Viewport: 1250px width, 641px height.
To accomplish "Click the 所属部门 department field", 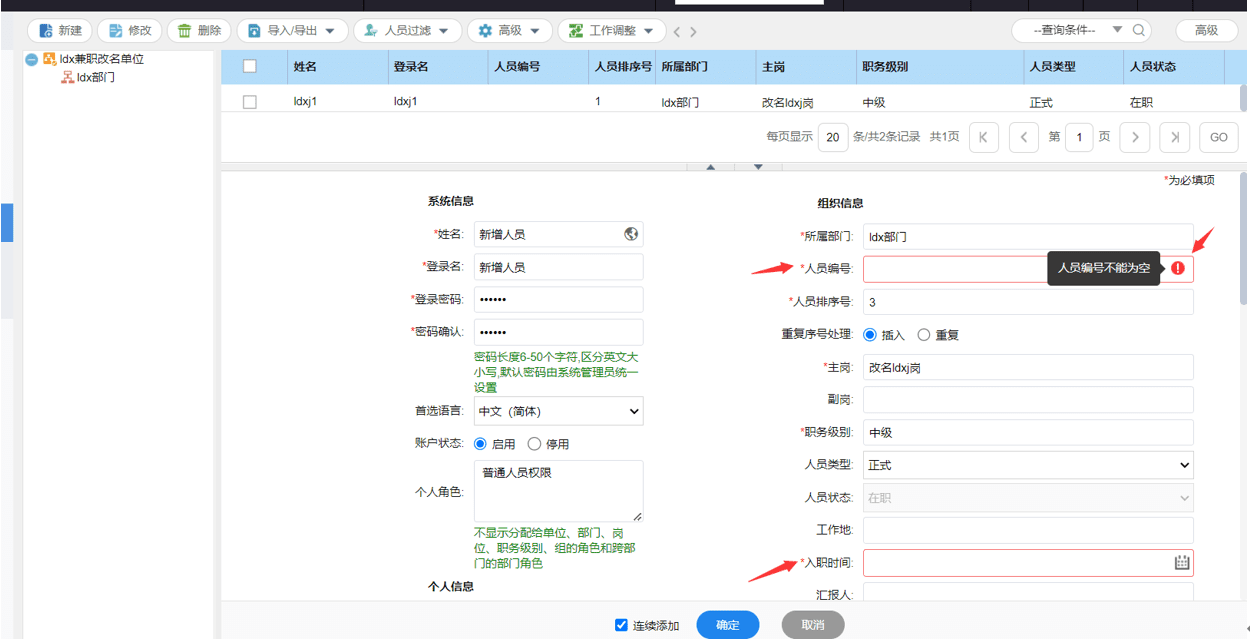I will (1028, 237).
